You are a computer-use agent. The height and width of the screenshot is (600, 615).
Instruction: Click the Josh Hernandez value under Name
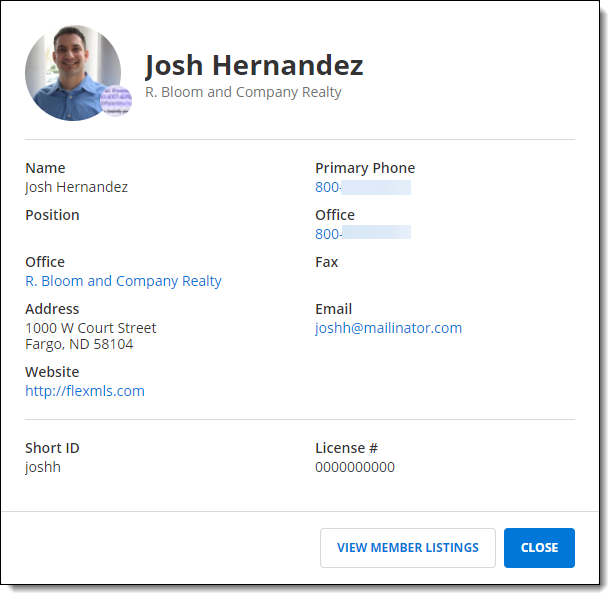76,187
